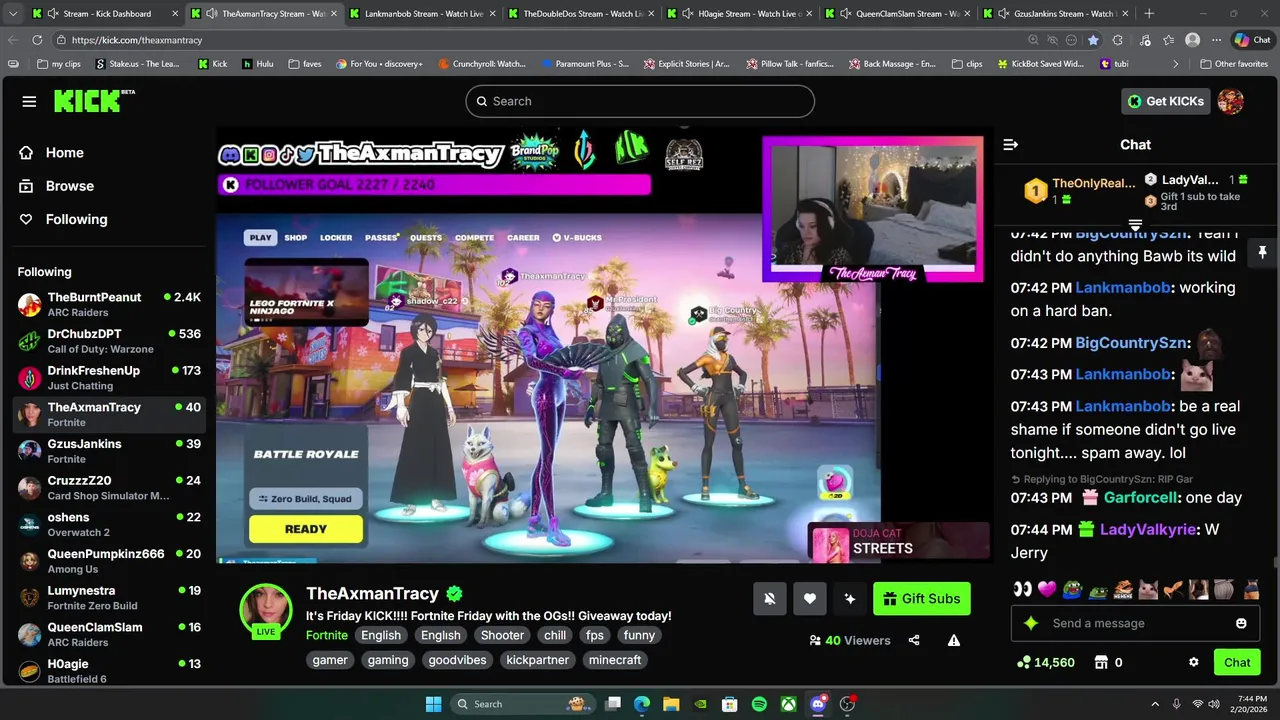This screenshot has height=720, width=1280.
Task: Go to Home in sidebar
Action: pos(51,153)
